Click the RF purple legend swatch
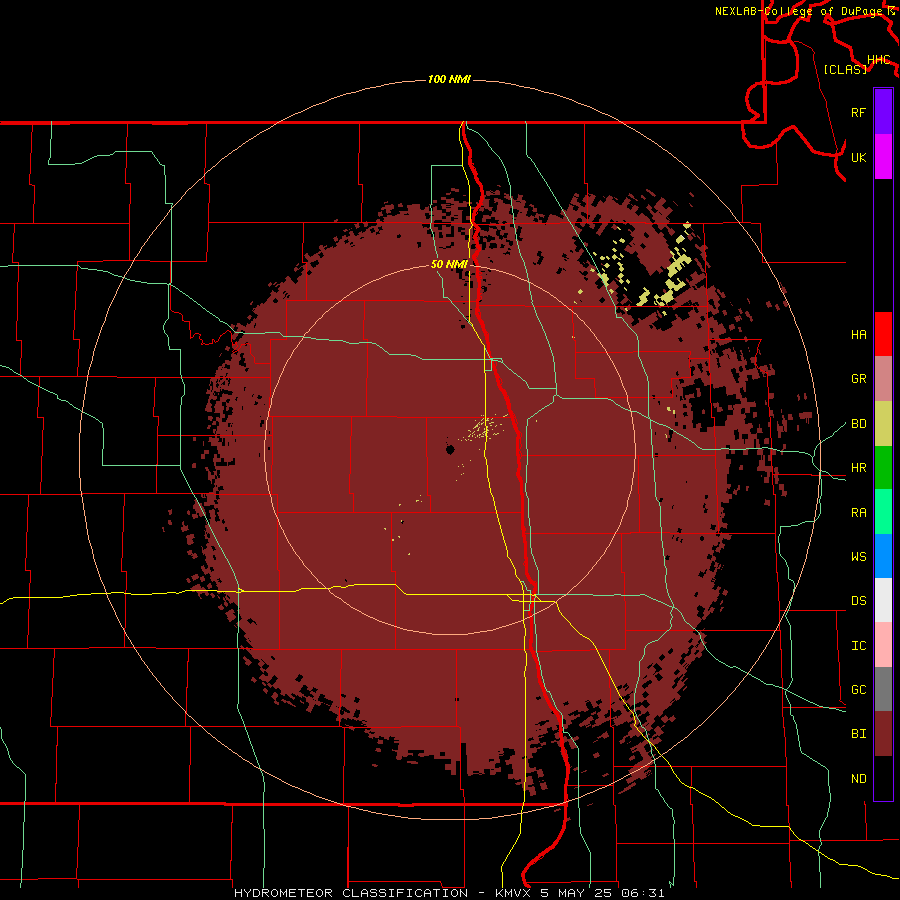900x900 pixels. tap(883, 112)
